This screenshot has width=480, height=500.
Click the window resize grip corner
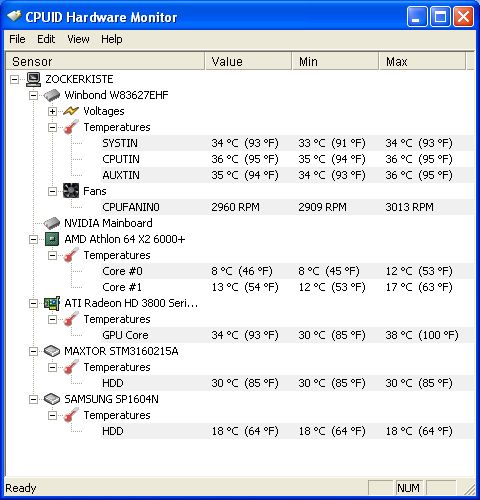469,489
